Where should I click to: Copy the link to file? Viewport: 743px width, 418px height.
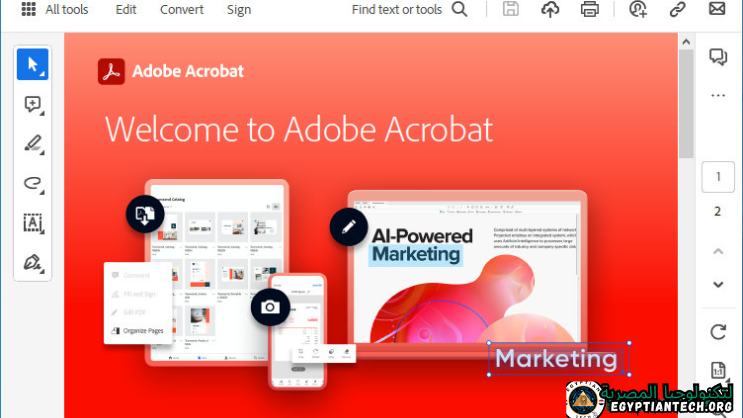point(677,10)
